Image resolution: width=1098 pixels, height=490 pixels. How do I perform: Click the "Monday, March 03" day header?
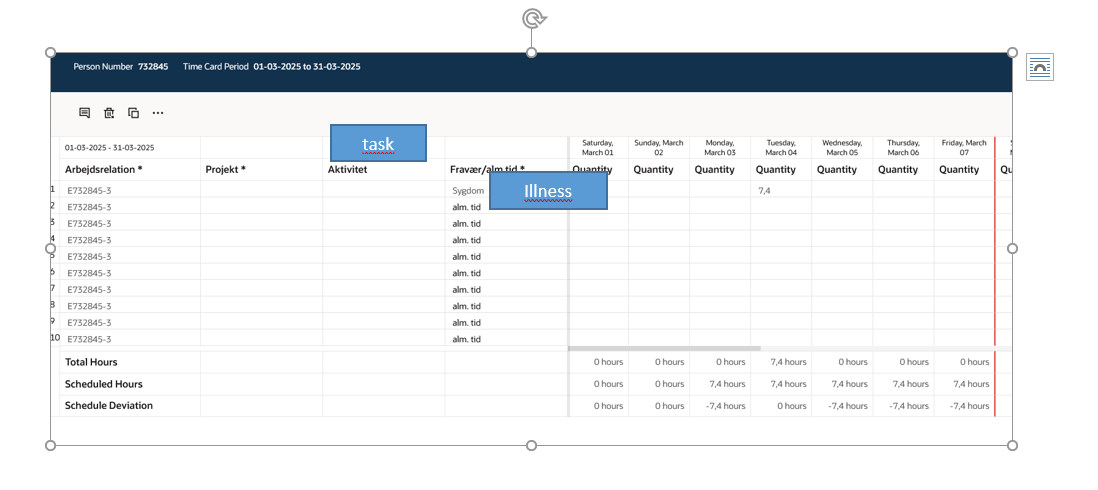720,148
